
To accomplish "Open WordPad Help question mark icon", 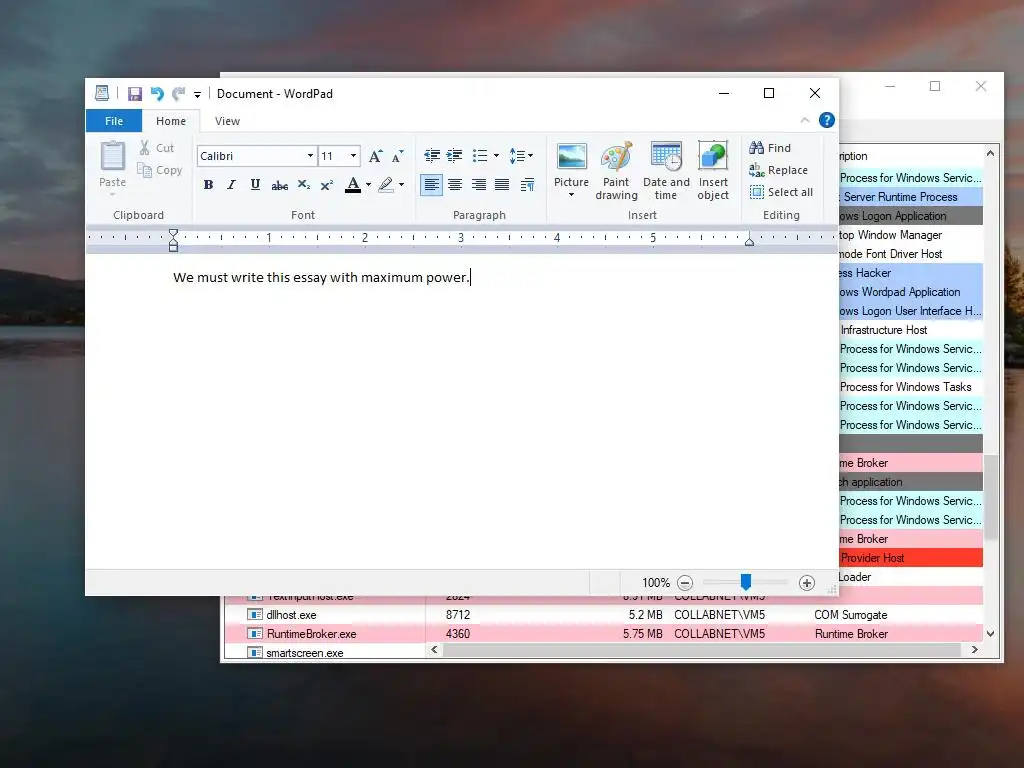I will click(x=827, y=120).
